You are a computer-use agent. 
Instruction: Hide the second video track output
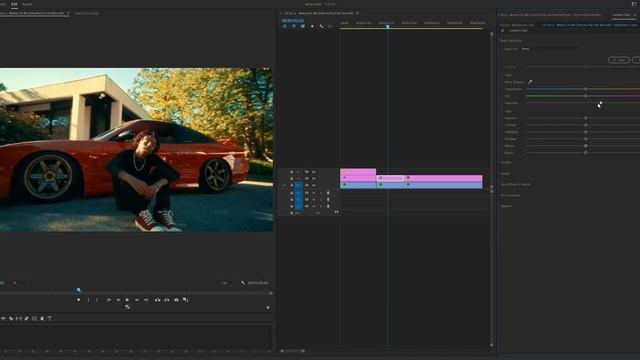313,178
